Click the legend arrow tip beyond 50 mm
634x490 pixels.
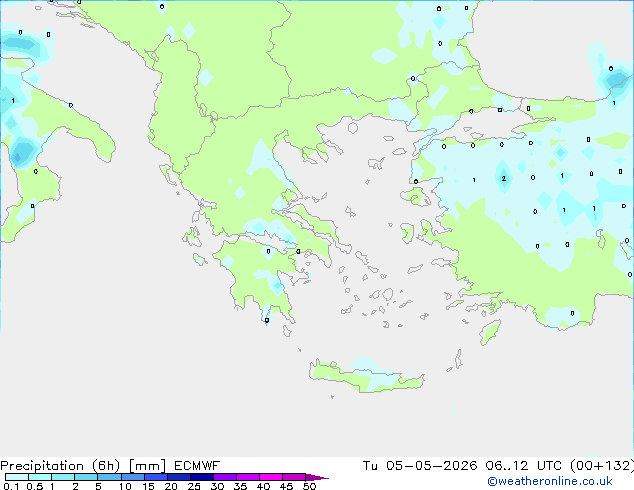(317, 477)
